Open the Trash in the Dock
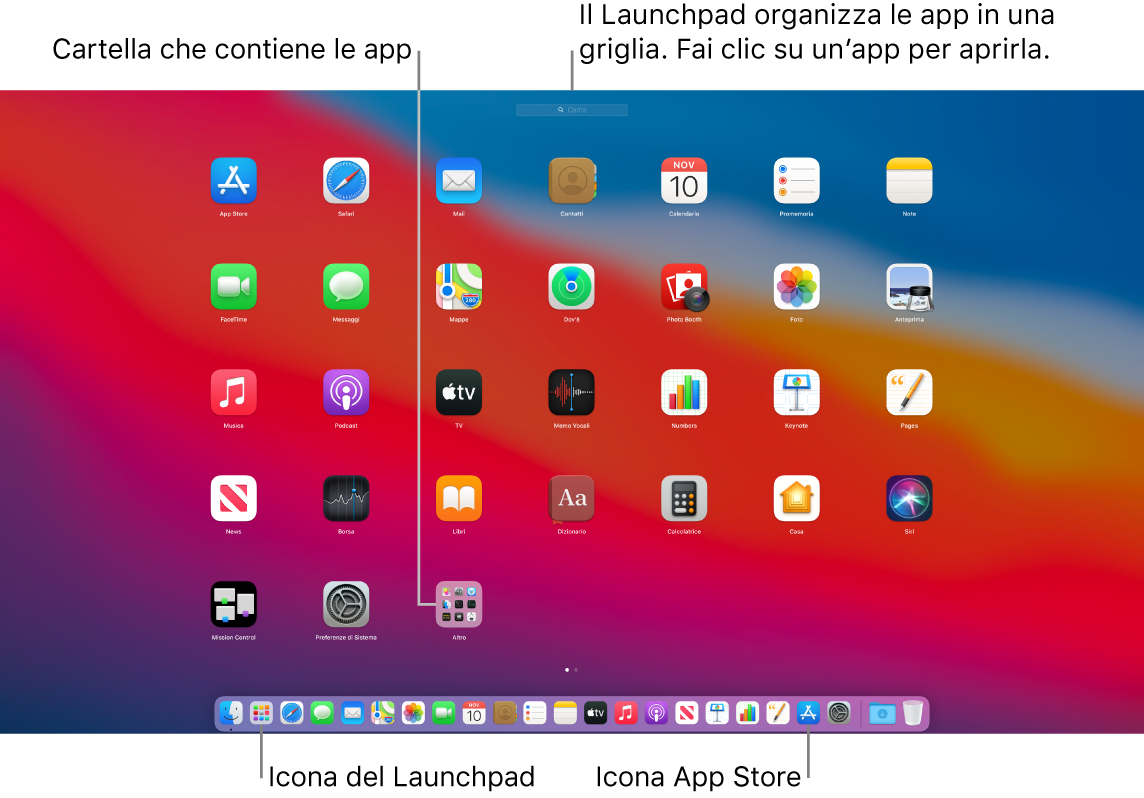1144x798 pixels. click(913, 713)
